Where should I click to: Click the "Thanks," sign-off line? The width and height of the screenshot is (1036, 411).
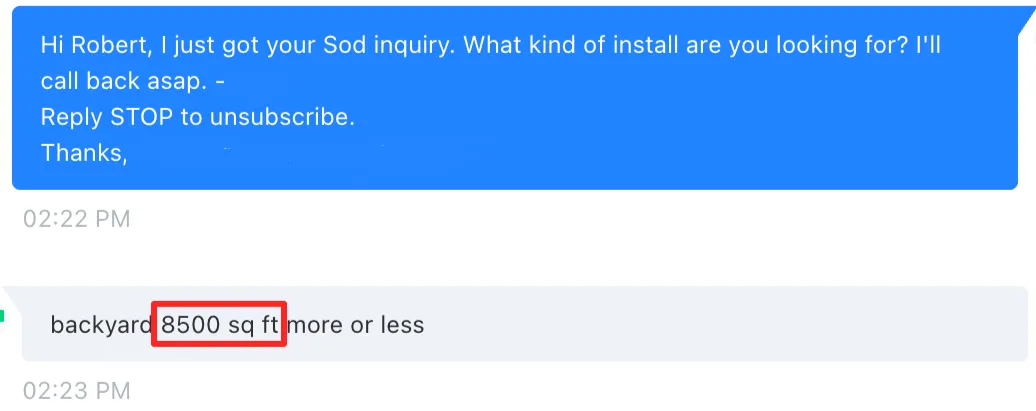click(x=84, y=153)
